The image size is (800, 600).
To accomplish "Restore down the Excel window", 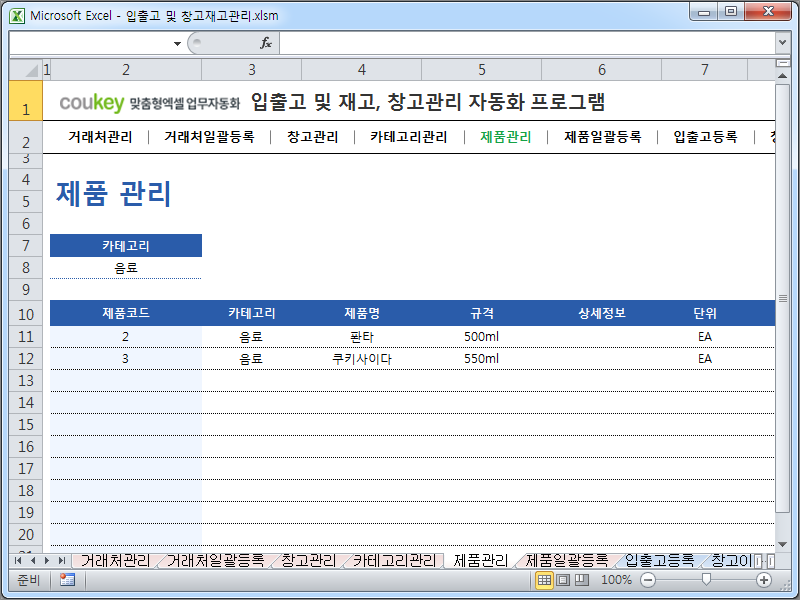I will [731, 12].
